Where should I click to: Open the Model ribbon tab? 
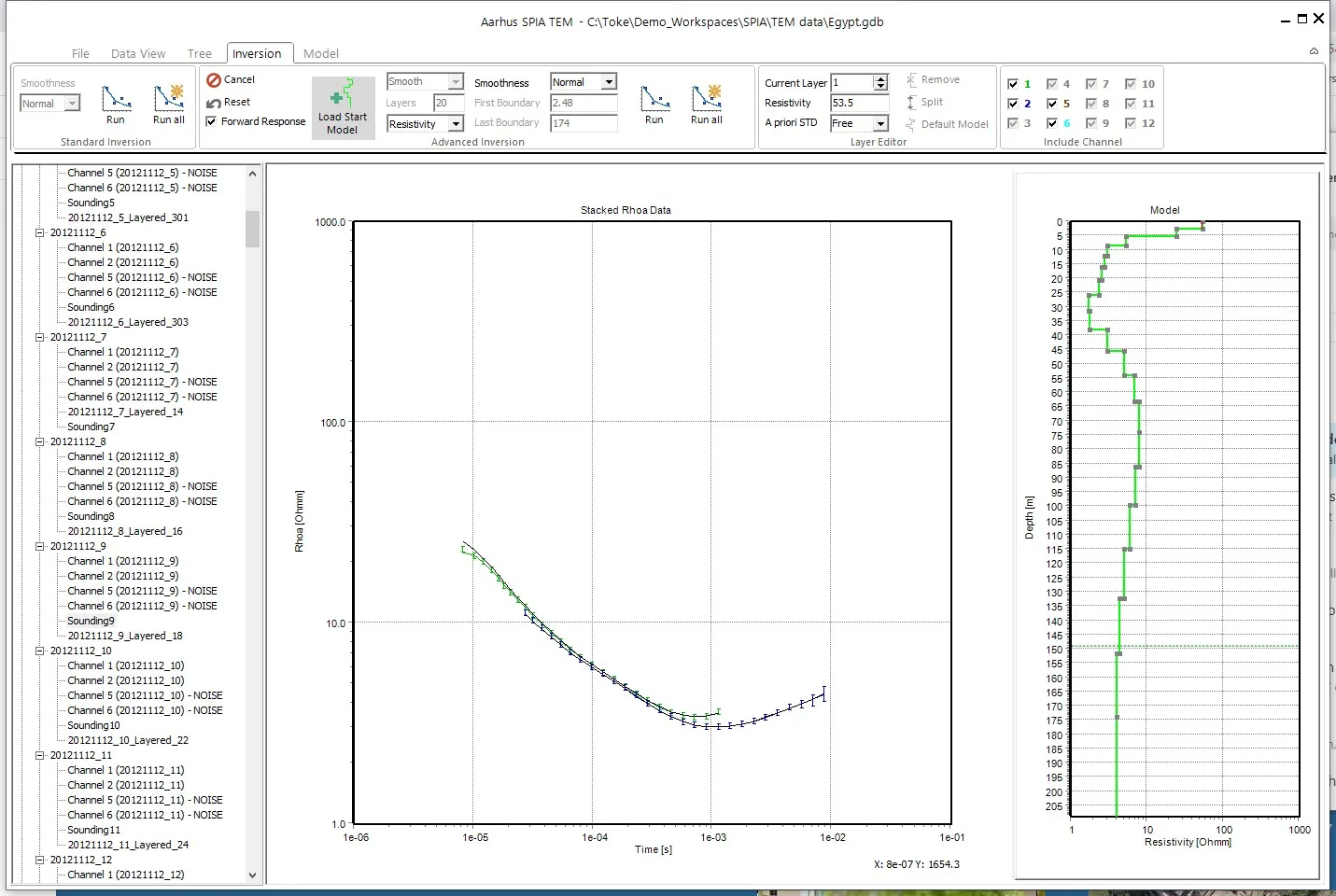pos(320,53)
